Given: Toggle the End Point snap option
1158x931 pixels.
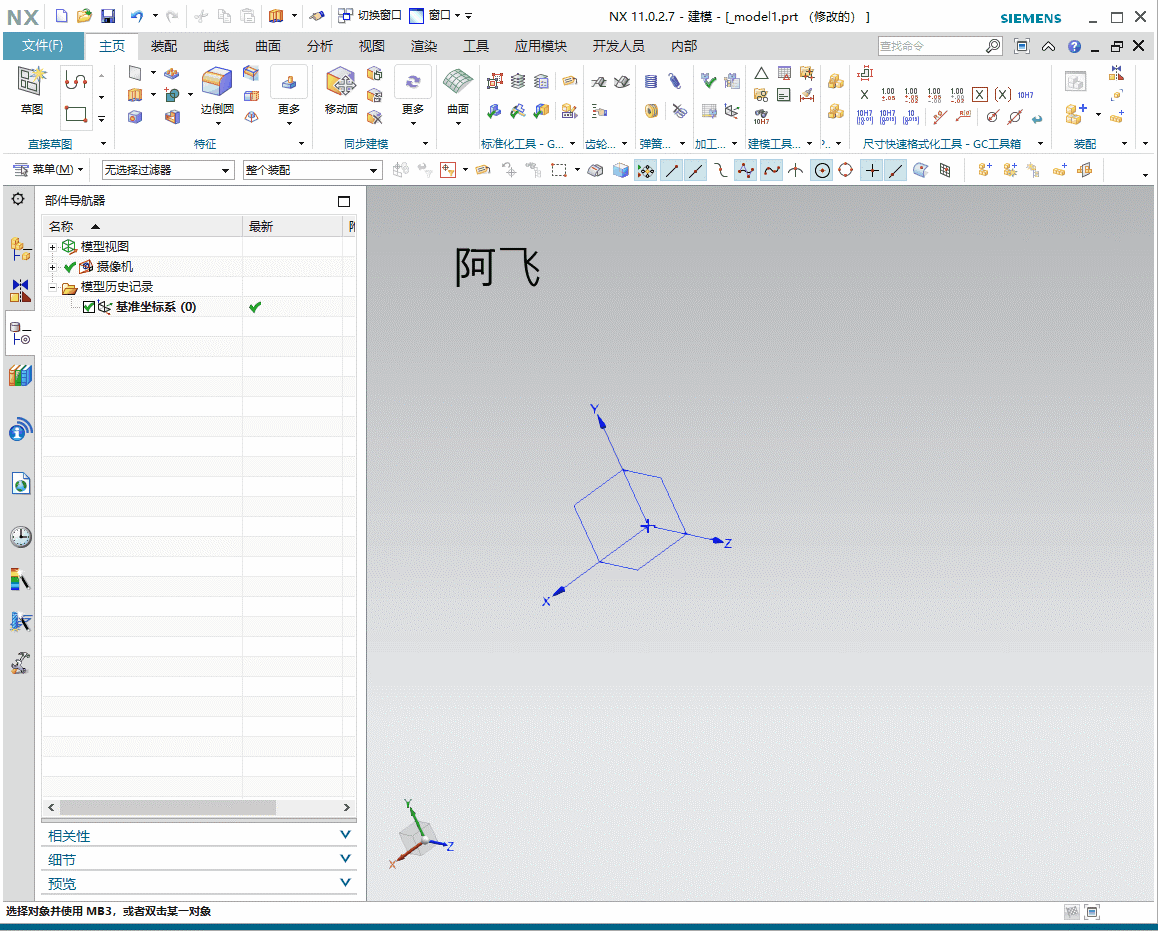Looking at the screenshot, I should (671, 171).
